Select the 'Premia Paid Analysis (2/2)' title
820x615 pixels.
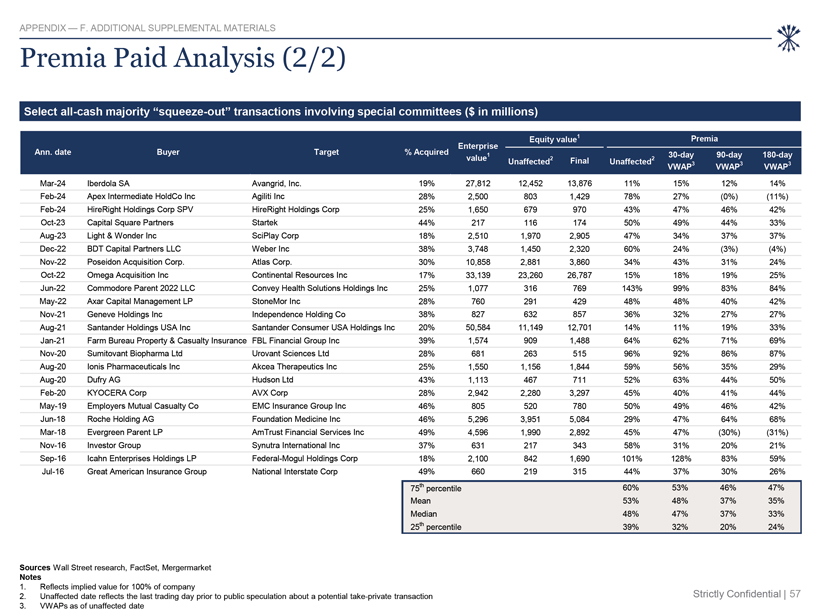[183, 58]
